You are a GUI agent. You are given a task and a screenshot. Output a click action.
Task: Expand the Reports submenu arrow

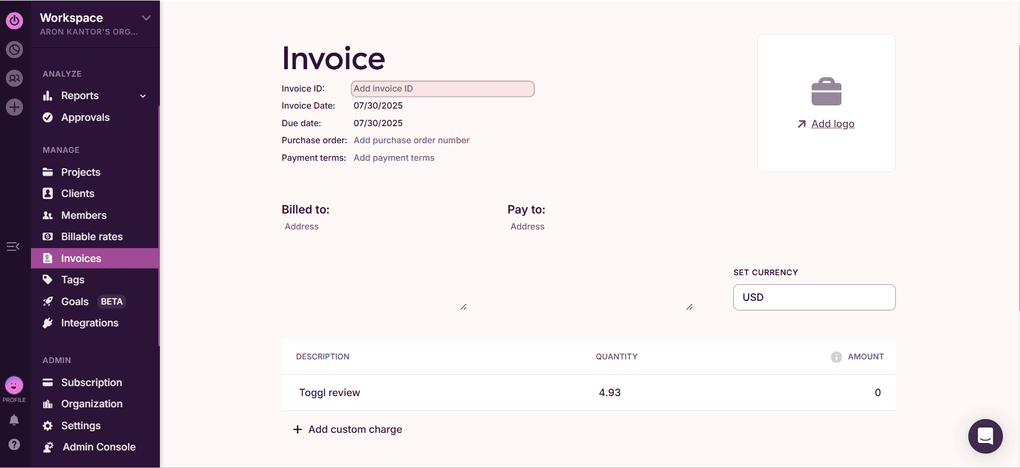[143, 96]
